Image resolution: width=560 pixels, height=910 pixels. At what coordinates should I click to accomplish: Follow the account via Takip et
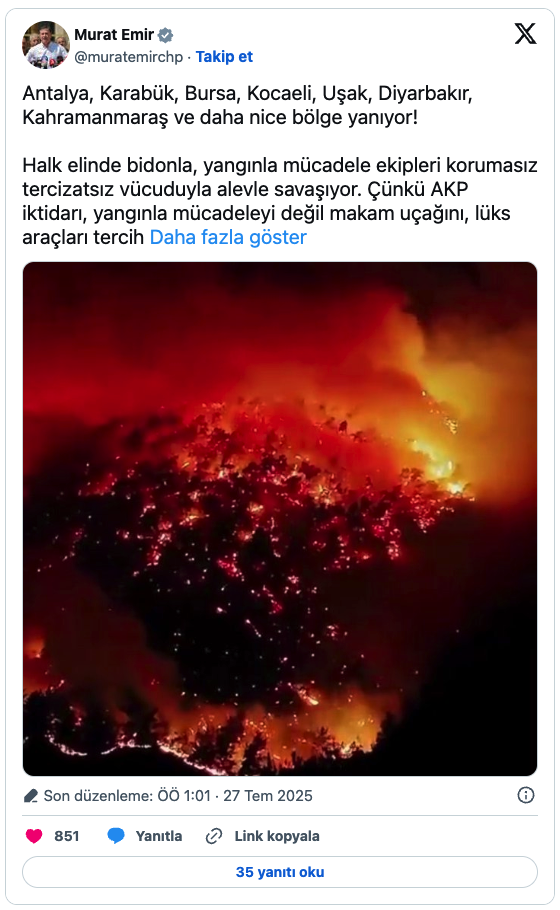pyautogui.click(x=224, y=57)
